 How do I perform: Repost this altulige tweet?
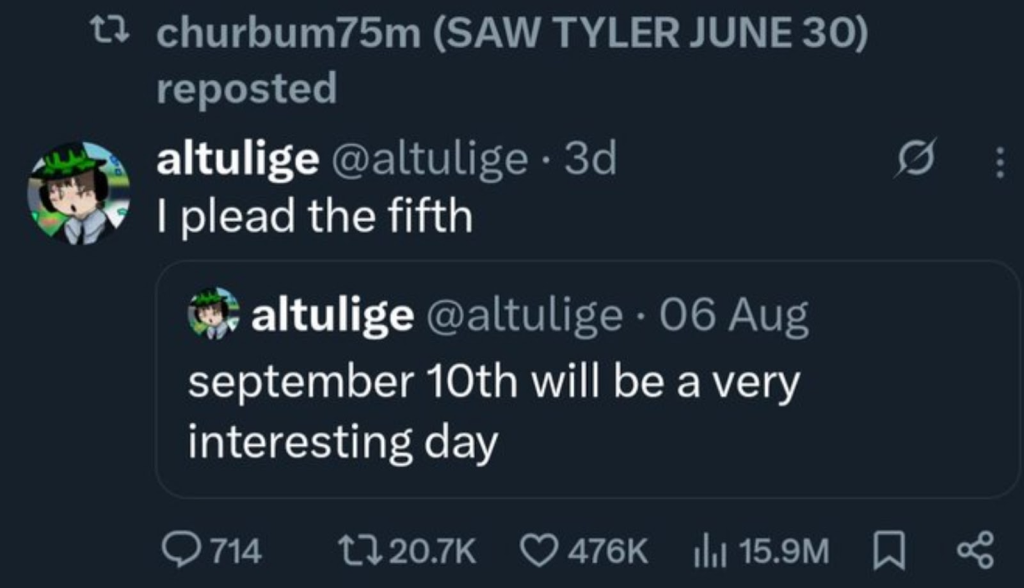coord(361,550)
